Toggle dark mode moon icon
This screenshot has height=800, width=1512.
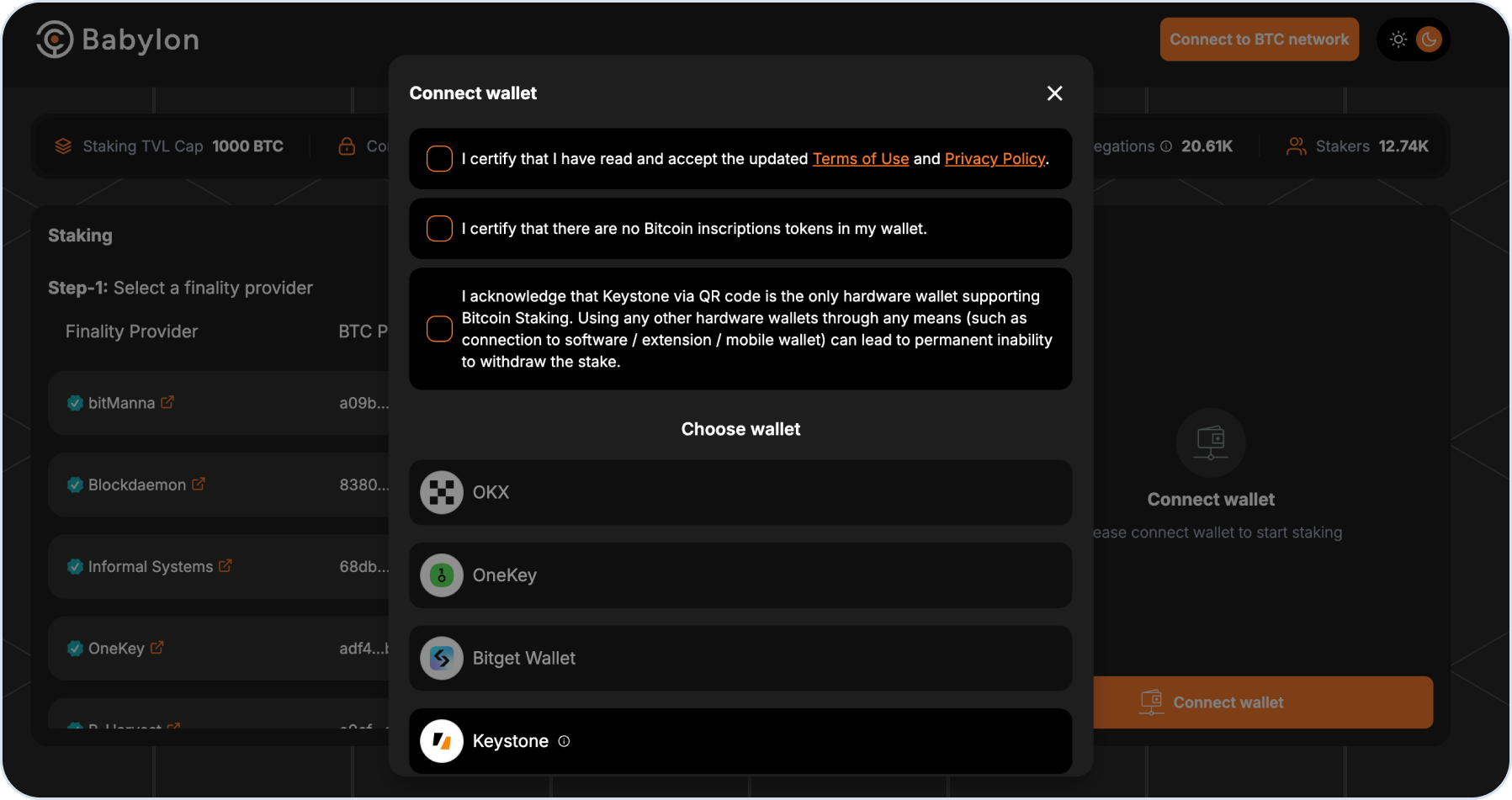[1429, 40]
